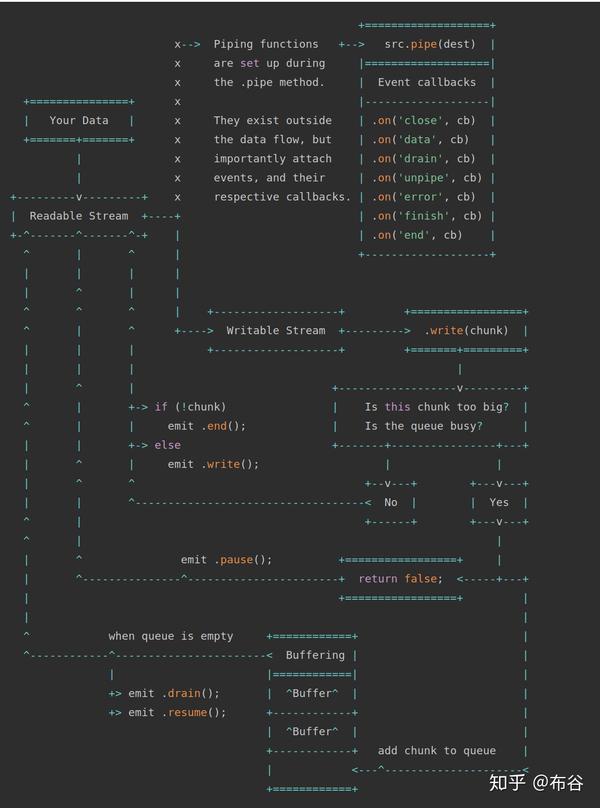Select 'emit .end();' line
This screenshot has width=600, height=808.
click(207, 426)
